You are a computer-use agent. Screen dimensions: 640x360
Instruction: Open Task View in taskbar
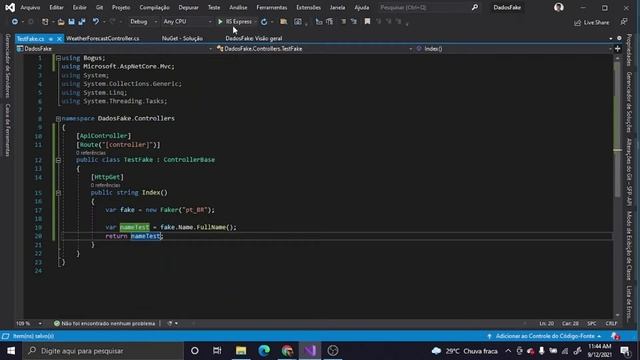click(x=217, y=351)
